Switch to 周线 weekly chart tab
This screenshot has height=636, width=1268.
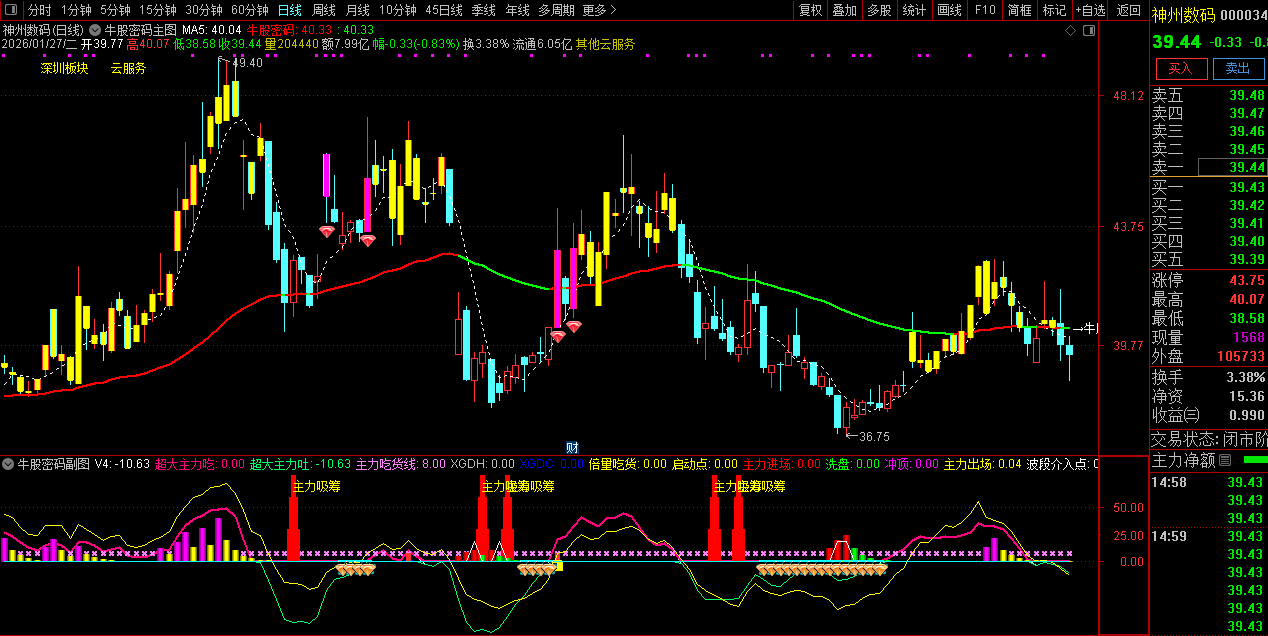point(323,10)
